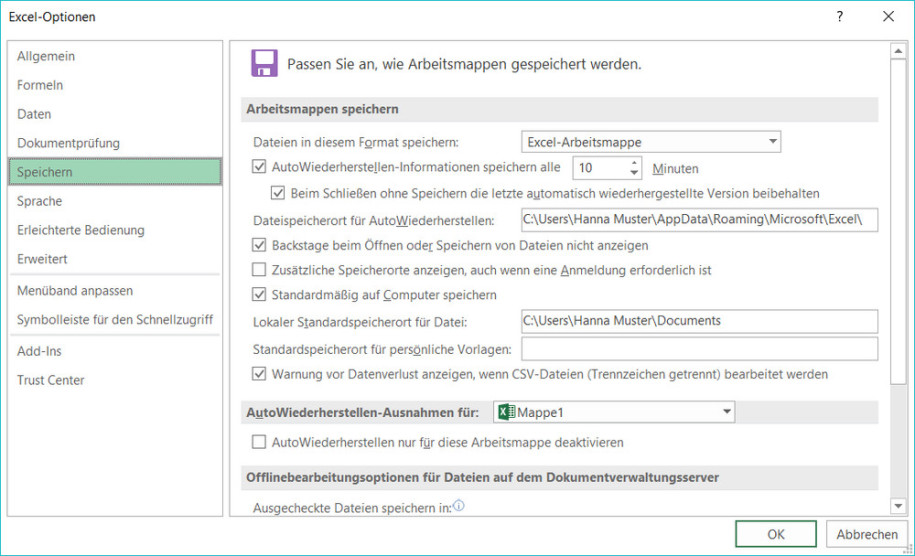Open Menüband anpassen settings
This screenshot has height=556, width=915.
pos(115,291)
